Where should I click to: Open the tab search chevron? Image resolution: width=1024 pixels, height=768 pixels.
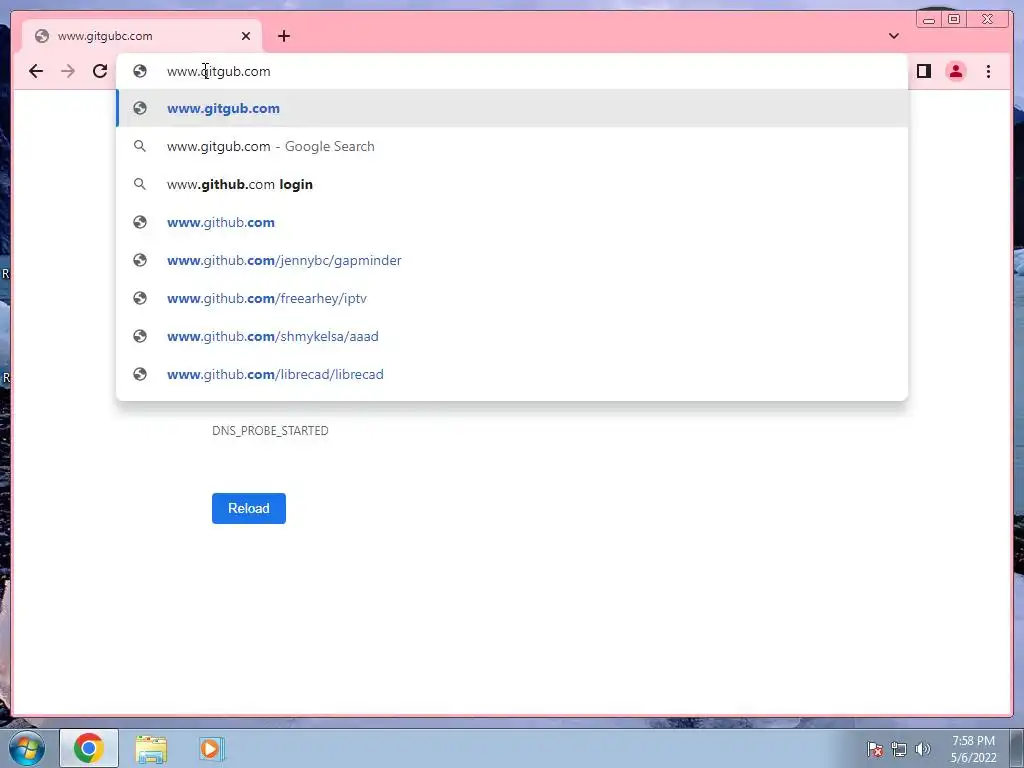[893, 36]
